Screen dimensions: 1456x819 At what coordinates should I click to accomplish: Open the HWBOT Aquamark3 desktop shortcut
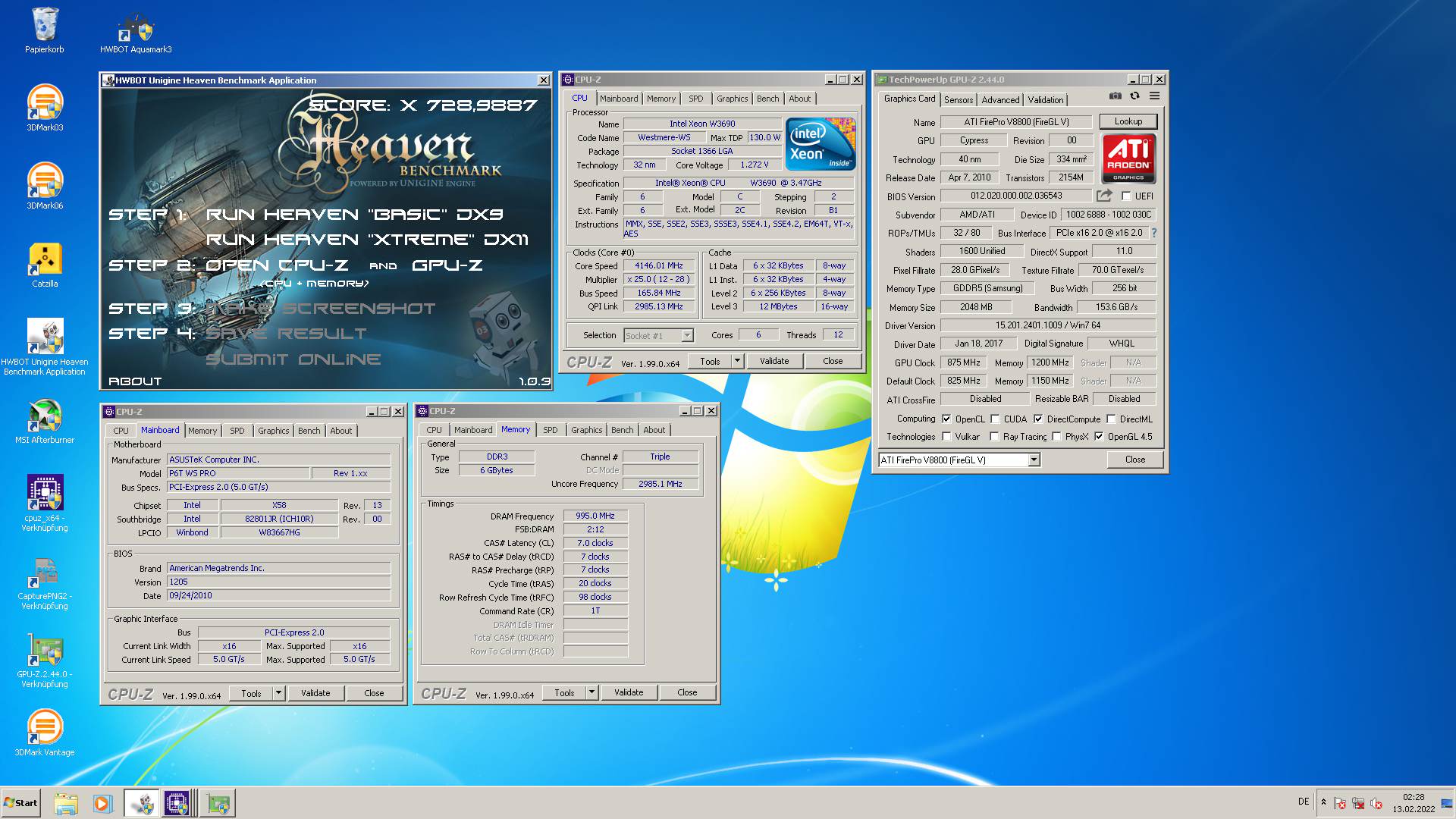136,33
